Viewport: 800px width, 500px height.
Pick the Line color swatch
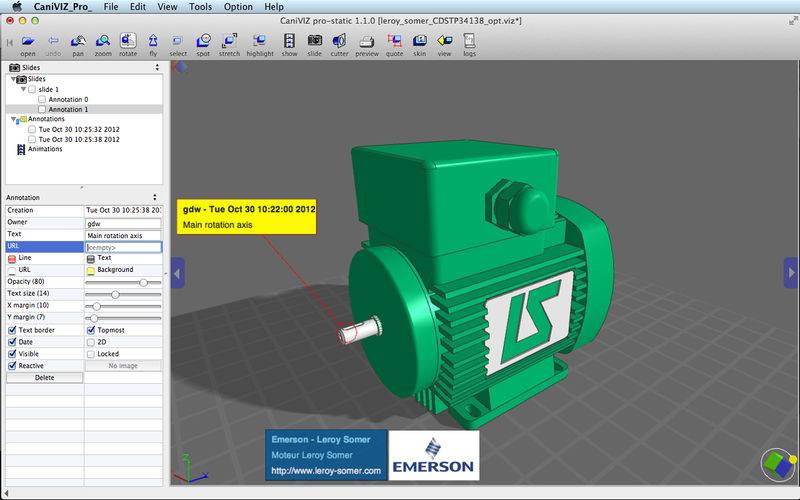click(12, 259)
